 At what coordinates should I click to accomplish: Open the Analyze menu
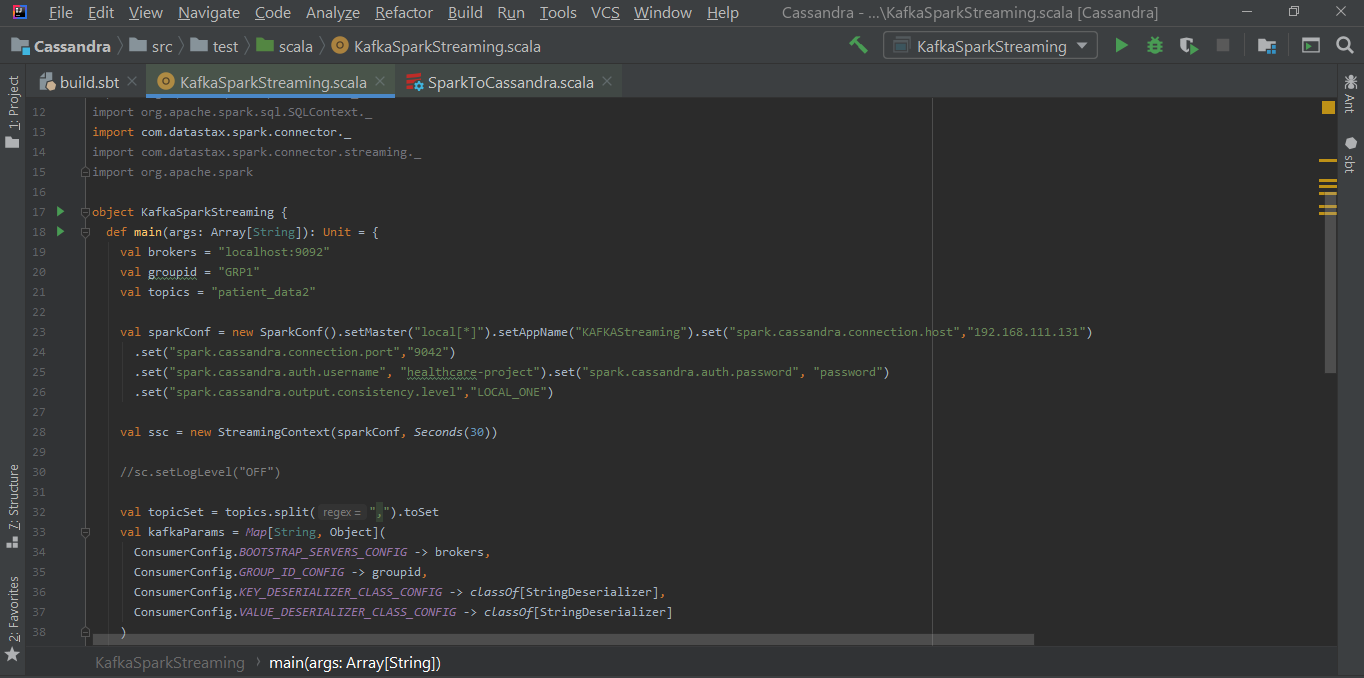(333, 13)
